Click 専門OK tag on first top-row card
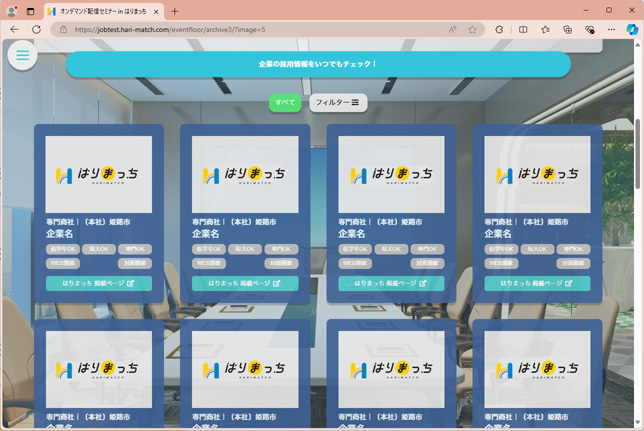Image resolution: width=644 pixels, height=431 pixels. pyautogui.click(x=135, y=249)
